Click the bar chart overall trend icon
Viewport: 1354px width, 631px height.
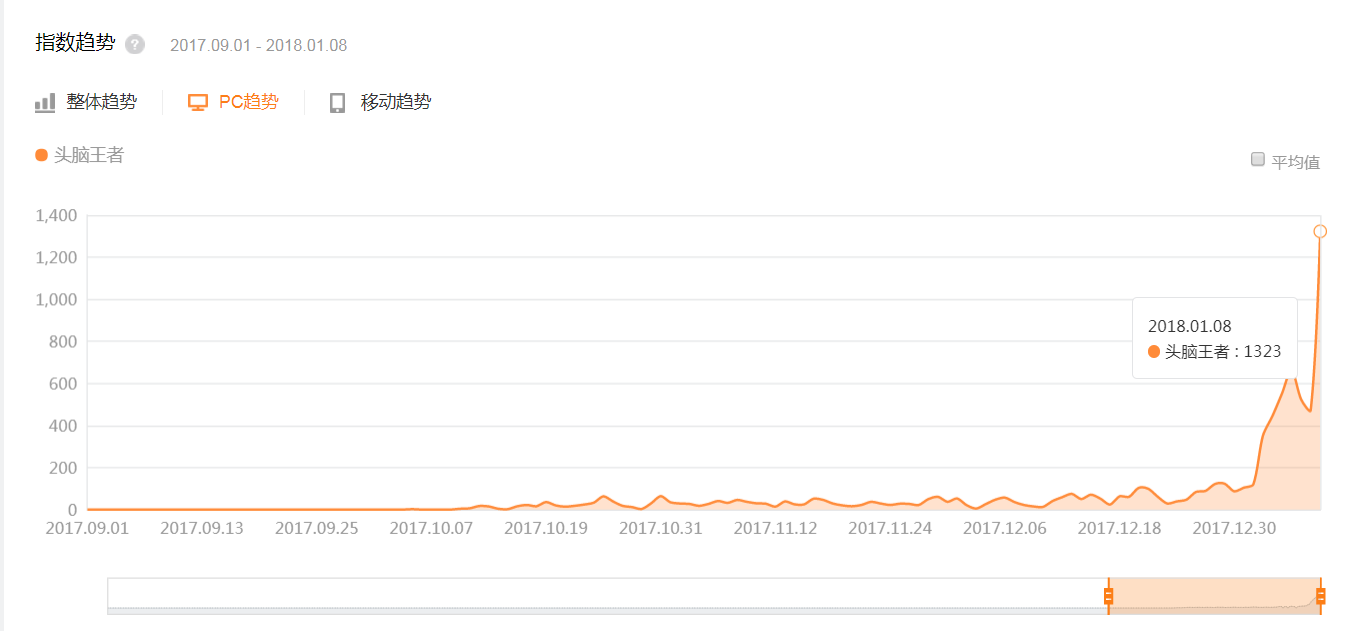pyautogui.click(x=45, y=102)
